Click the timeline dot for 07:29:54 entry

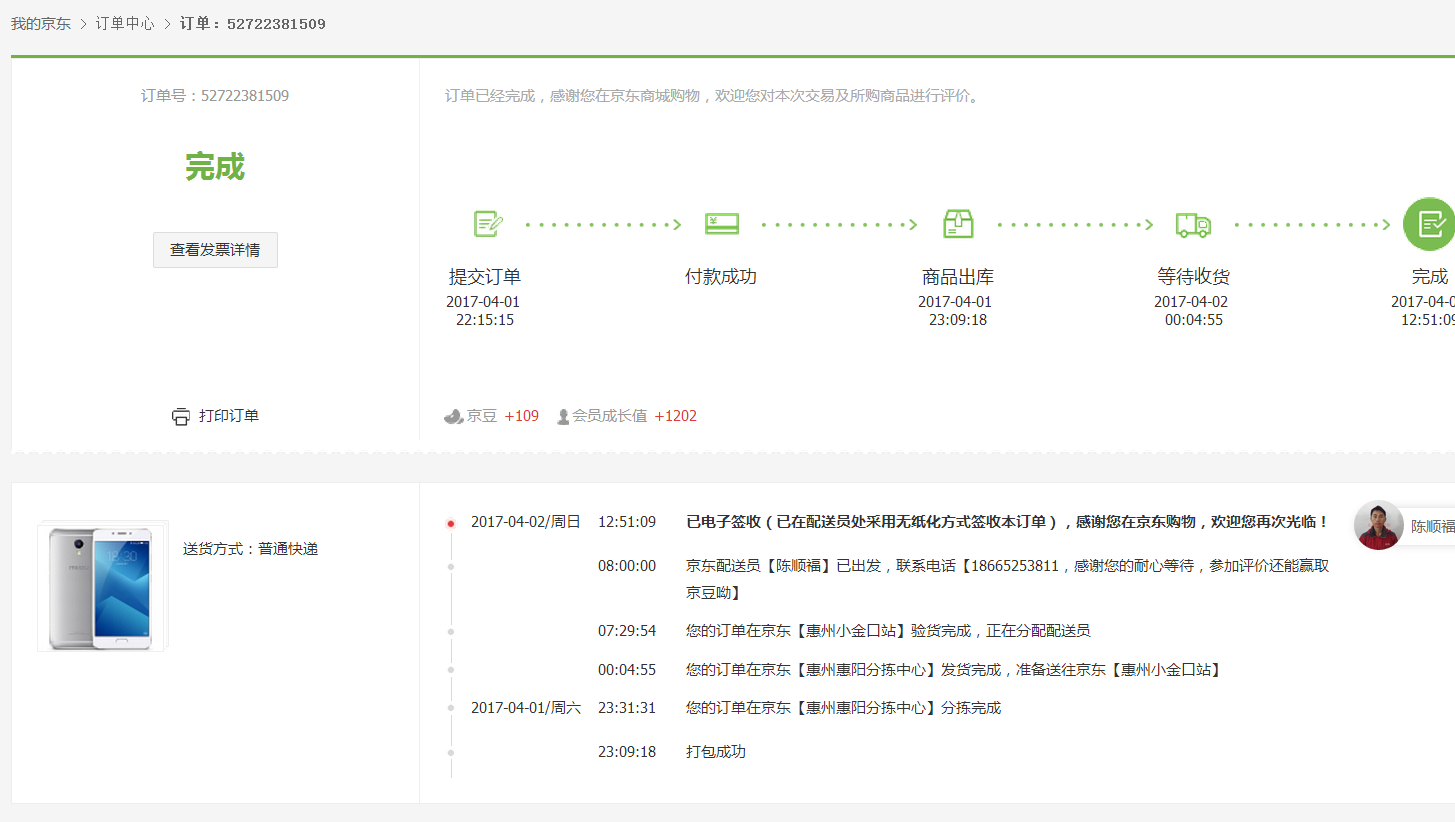pos(451,632)
